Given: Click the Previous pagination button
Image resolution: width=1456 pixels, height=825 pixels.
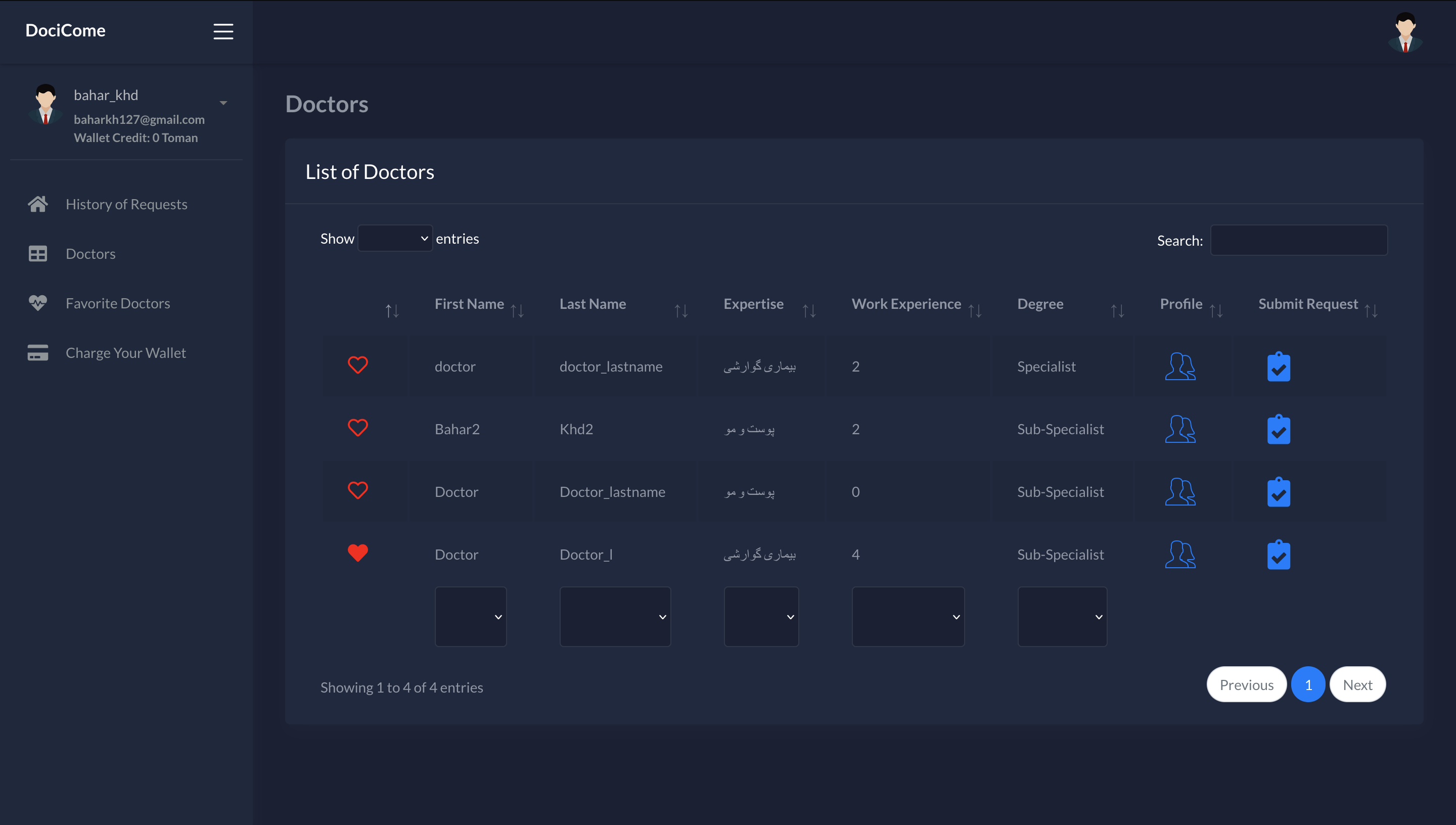Looking at the screenshot, I should click(1246, 684).
